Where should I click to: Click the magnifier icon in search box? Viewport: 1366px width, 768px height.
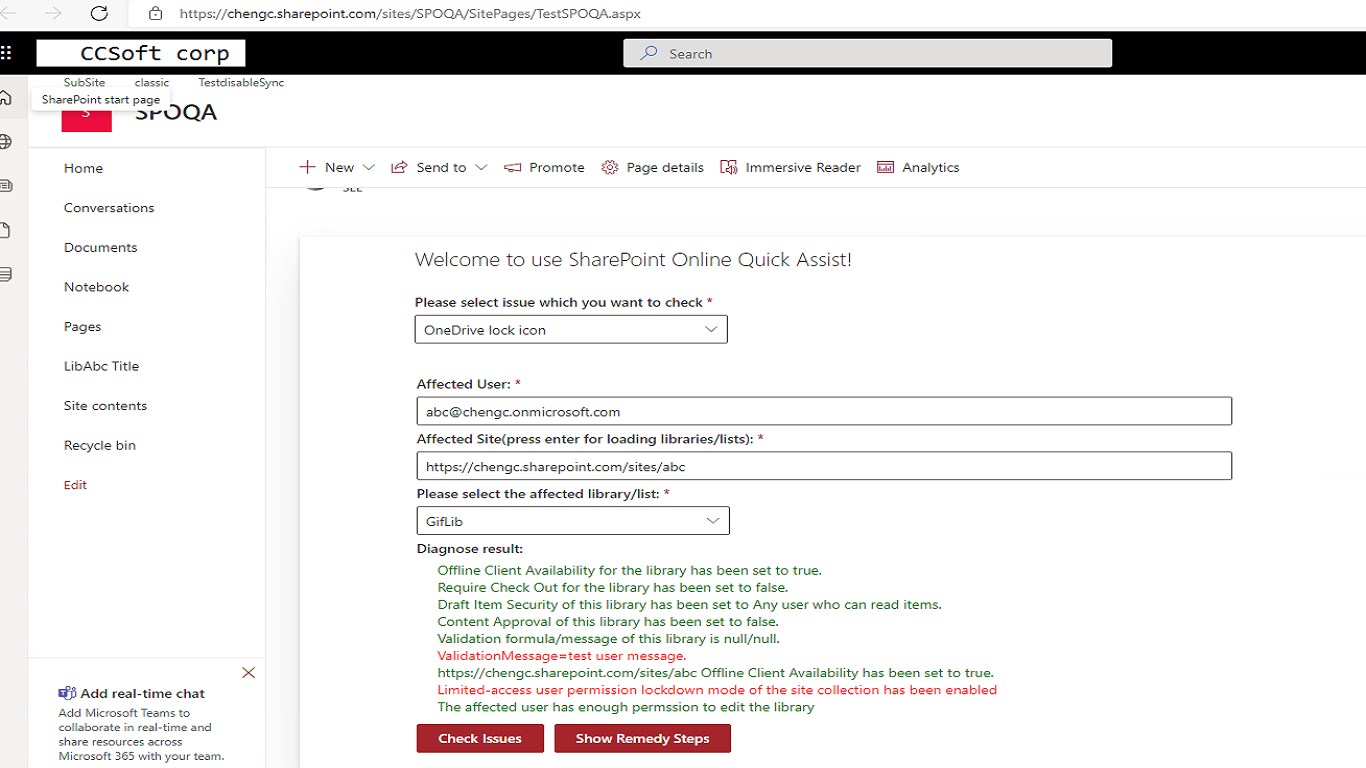coord(649,53)
